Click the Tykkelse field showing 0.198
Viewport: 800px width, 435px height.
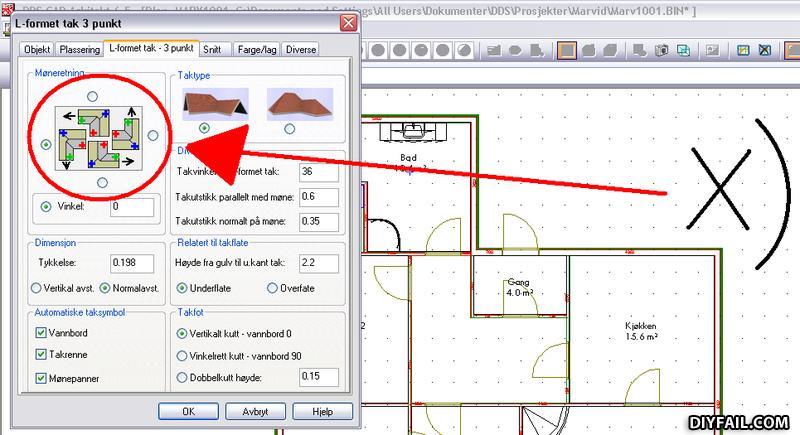click(x=132, y=263)
